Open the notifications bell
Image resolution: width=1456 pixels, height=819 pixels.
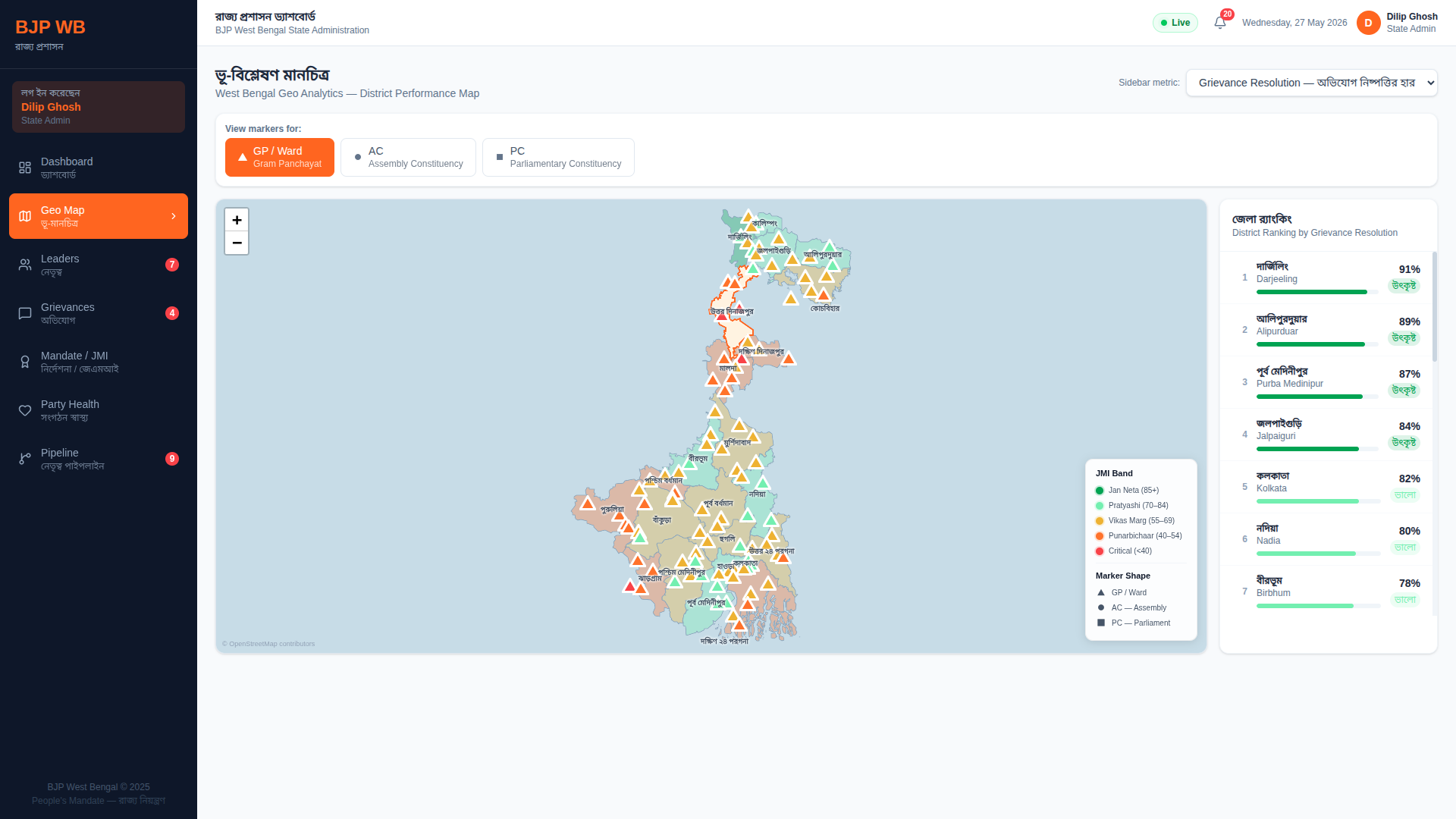pos(1219,23)
